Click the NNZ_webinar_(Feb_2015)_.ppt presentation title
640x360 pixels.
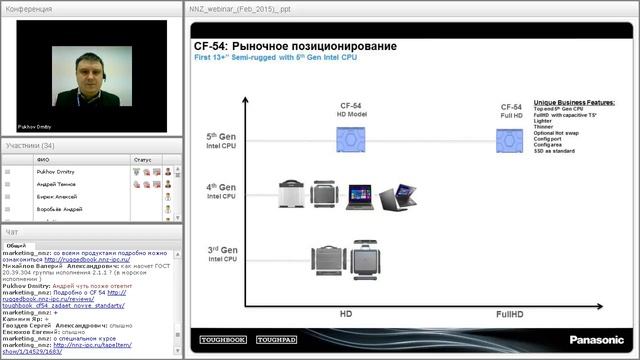(240, 9)
